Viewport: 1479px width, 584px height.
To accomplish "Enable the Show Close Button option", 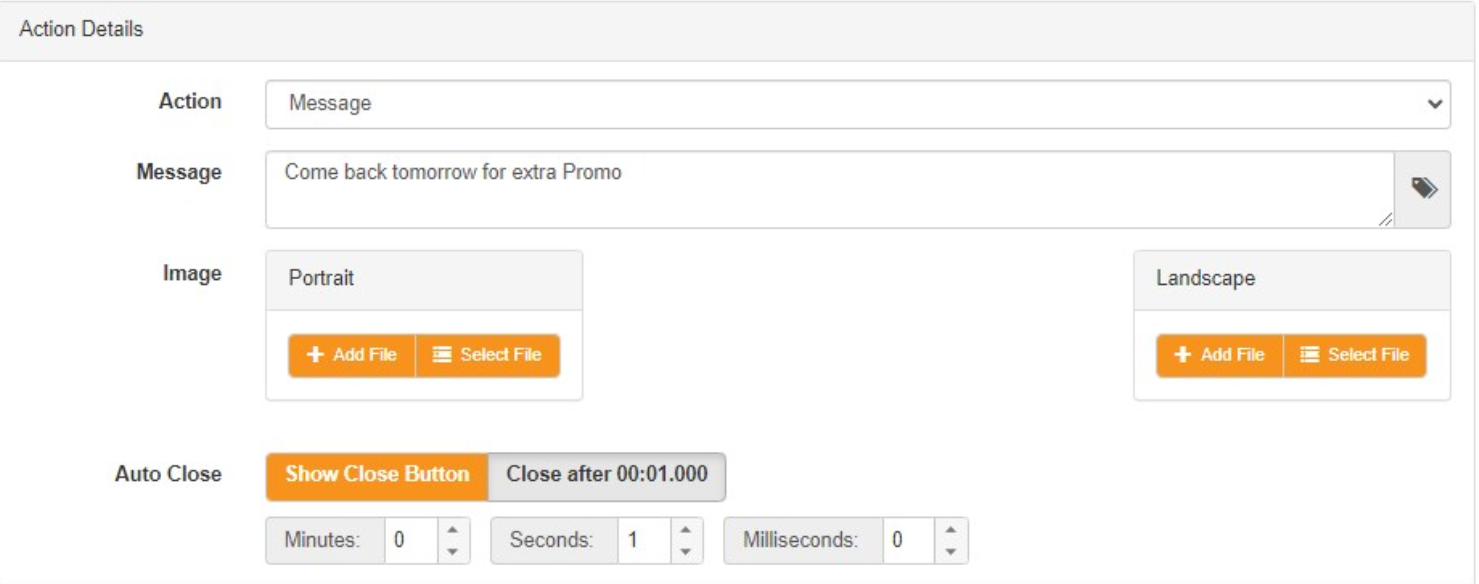I will (377, 475).
